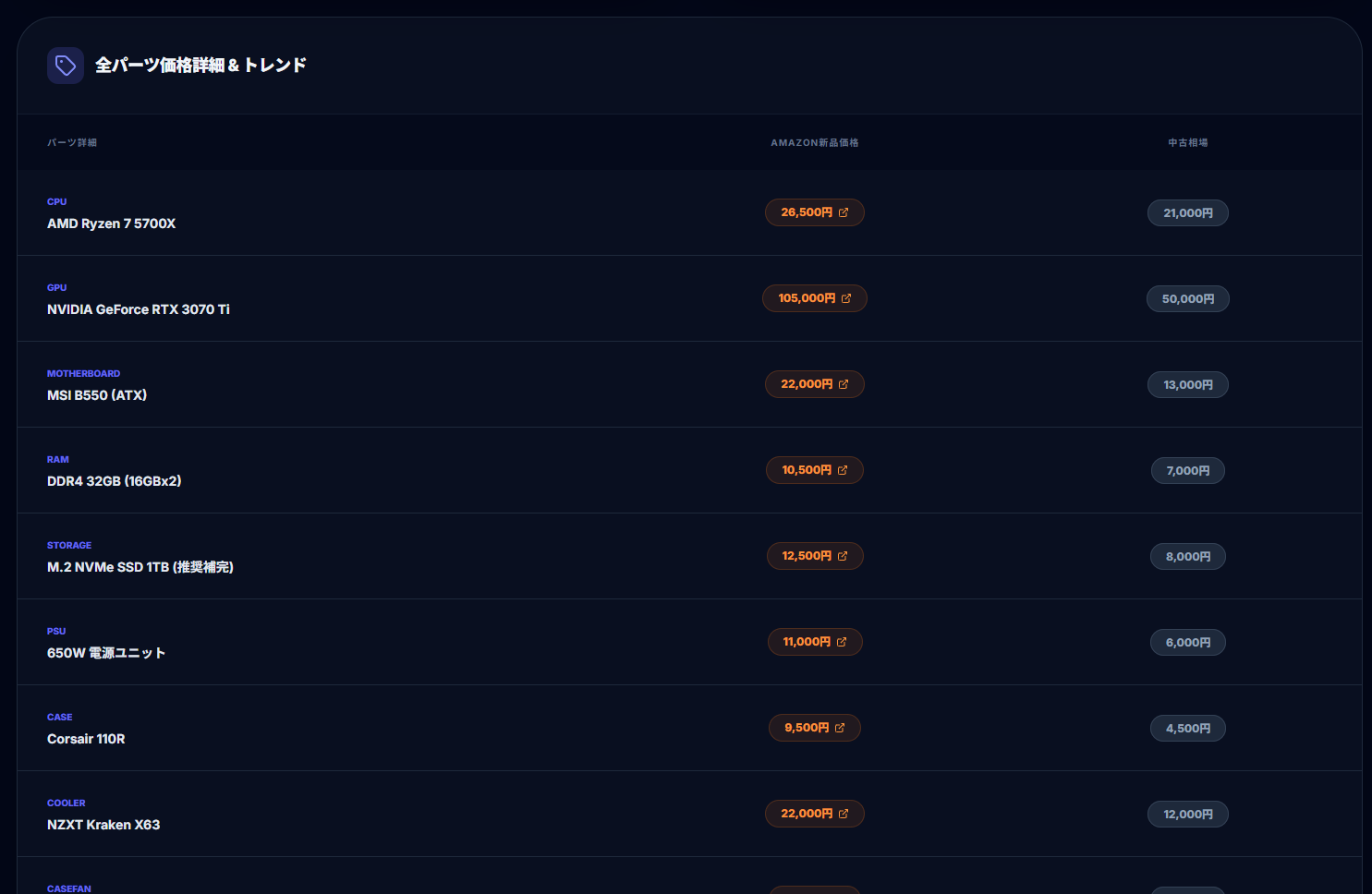Click the AMAZON新品価格 column header
Viewport: 1372px width, 894px height.
815,142
